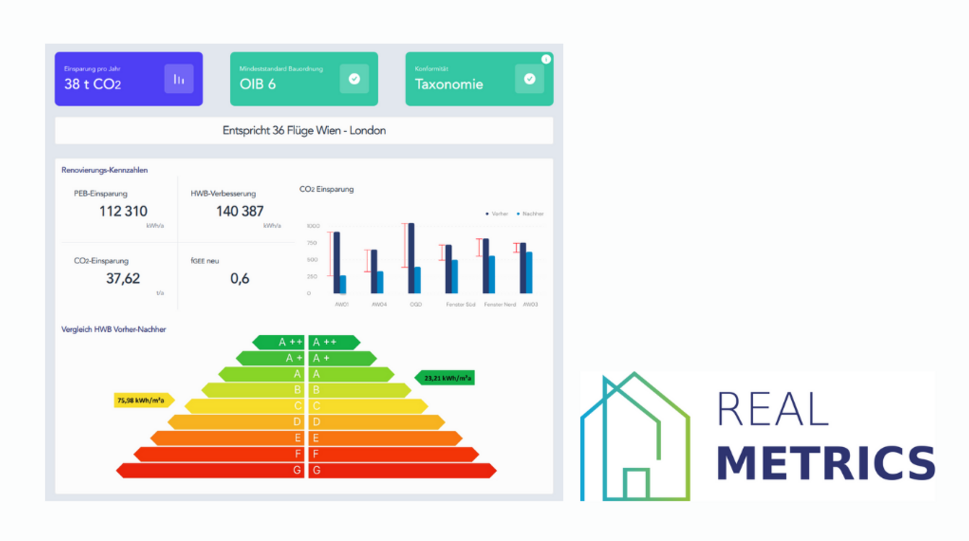Screen dimensions: 969x541
Task: Open the OIB 6 Mindeststandard card
Action: [304, 79]
